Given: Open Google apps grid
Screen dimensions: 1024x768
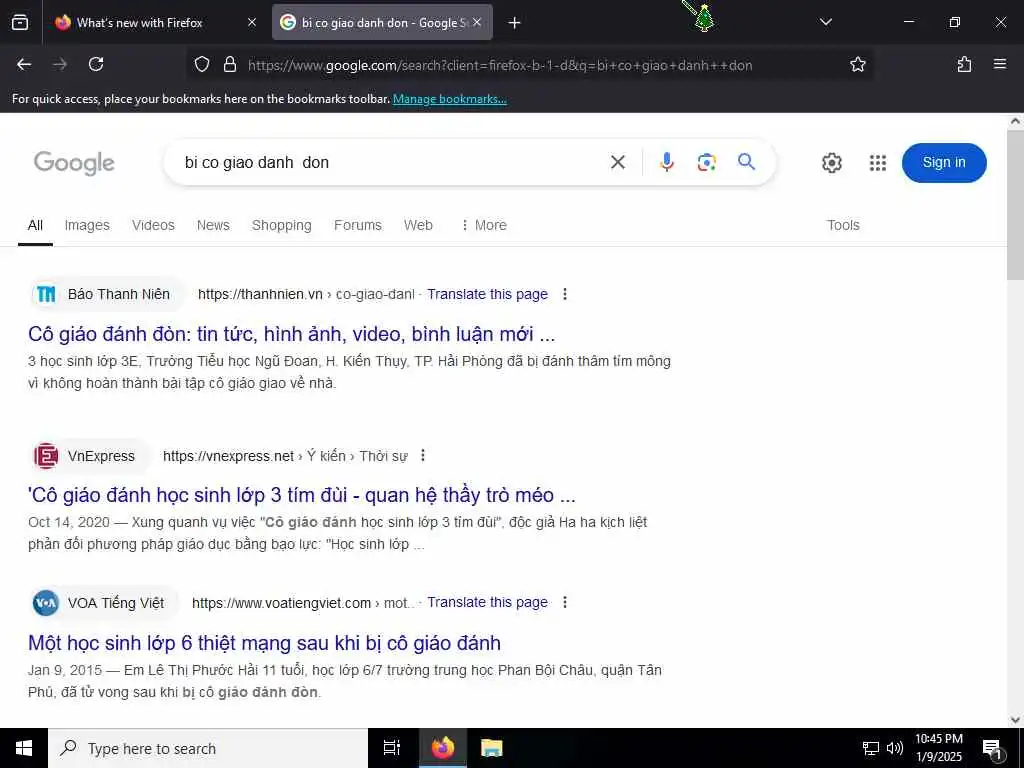Looking at the screenshot, I should click(x=878, y=163).
